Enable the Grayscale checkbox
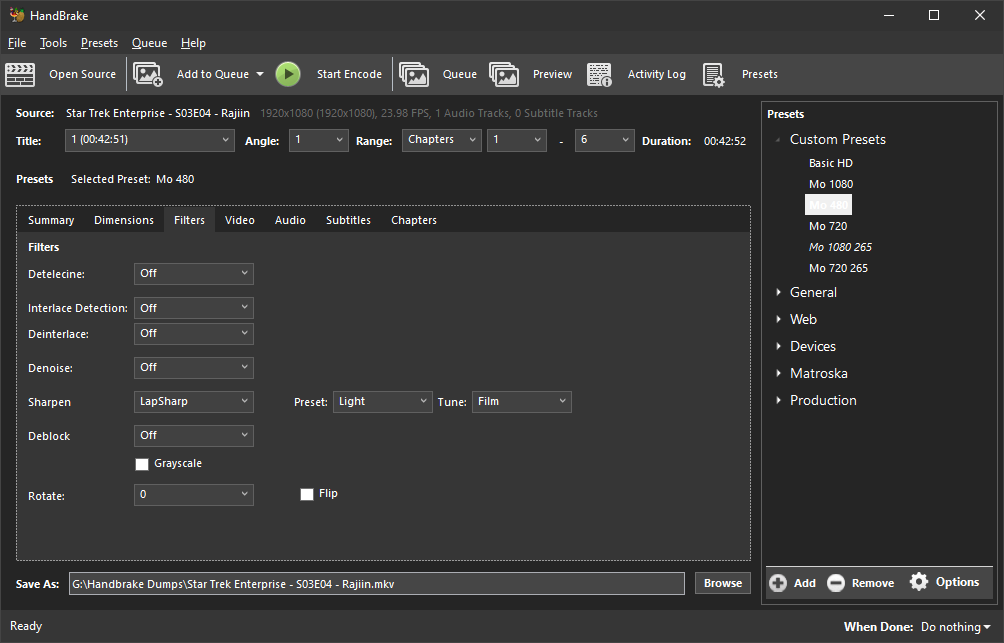The image size is (1004, 643). click(x=142, y=464)
